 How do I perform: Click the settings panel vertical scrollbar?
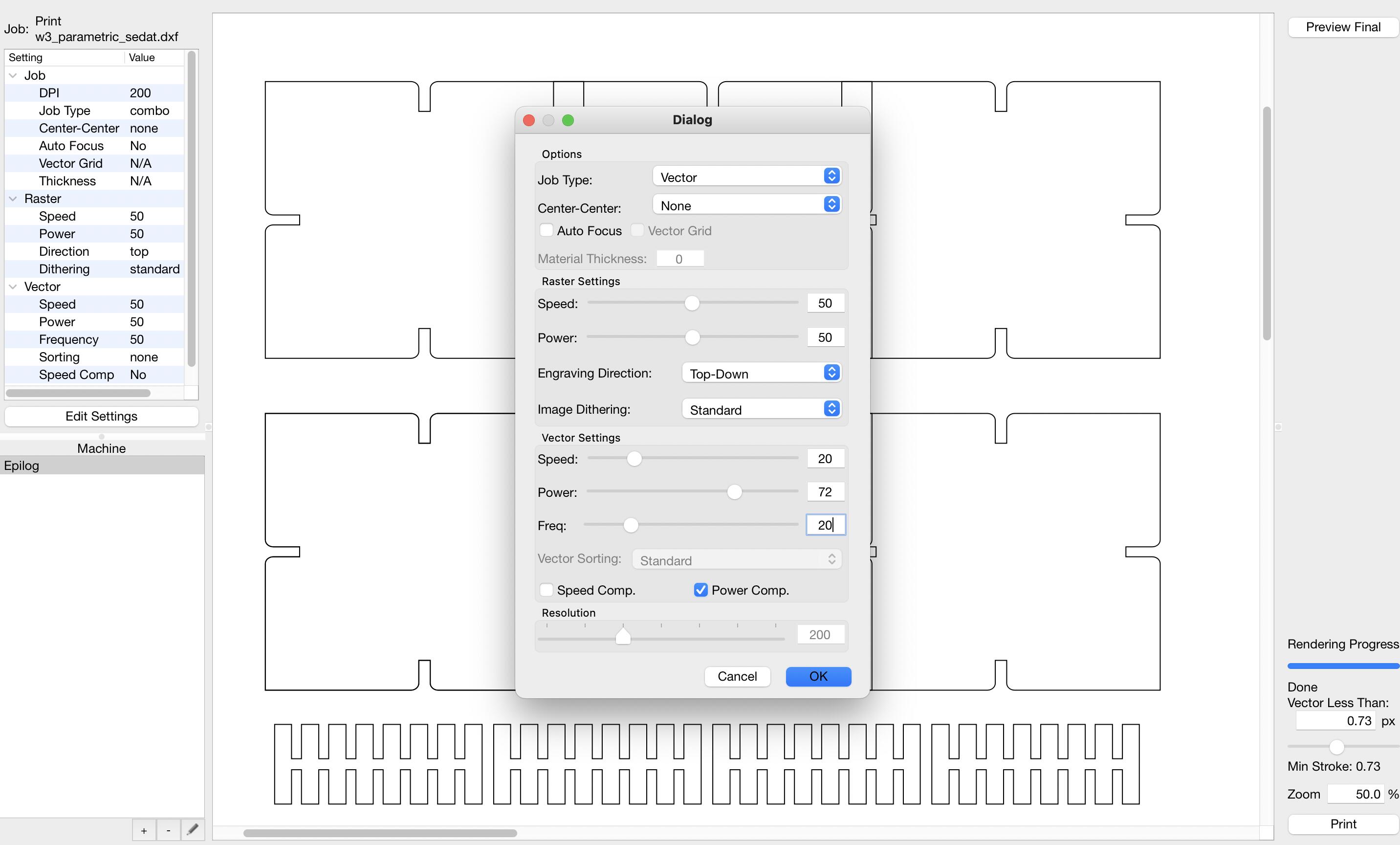pyautogui.click(x=192, y=209)
